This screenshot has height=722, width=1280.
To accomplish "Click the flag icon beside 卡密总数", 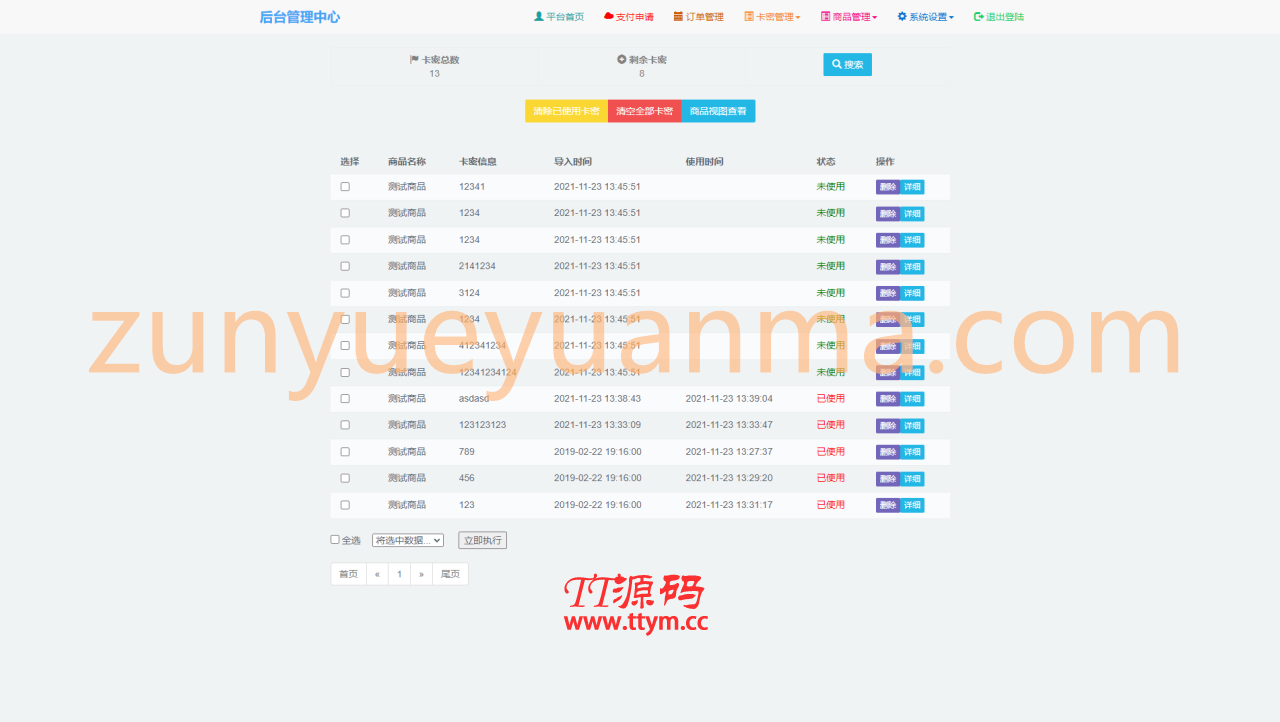I will click(x=414, y=60).
